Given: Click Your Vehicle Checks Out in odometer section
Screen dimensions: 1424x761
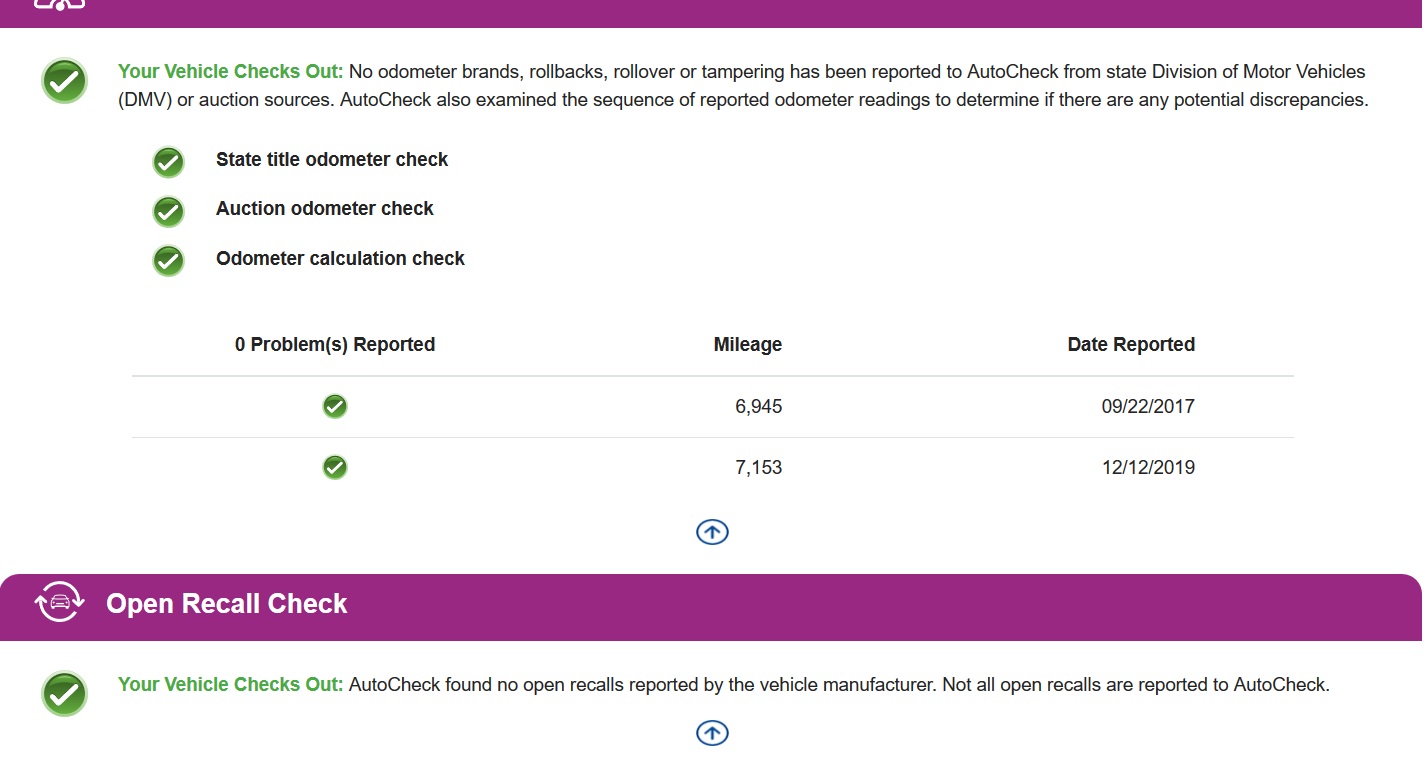Looking at the screenshot, I should 231,72.
